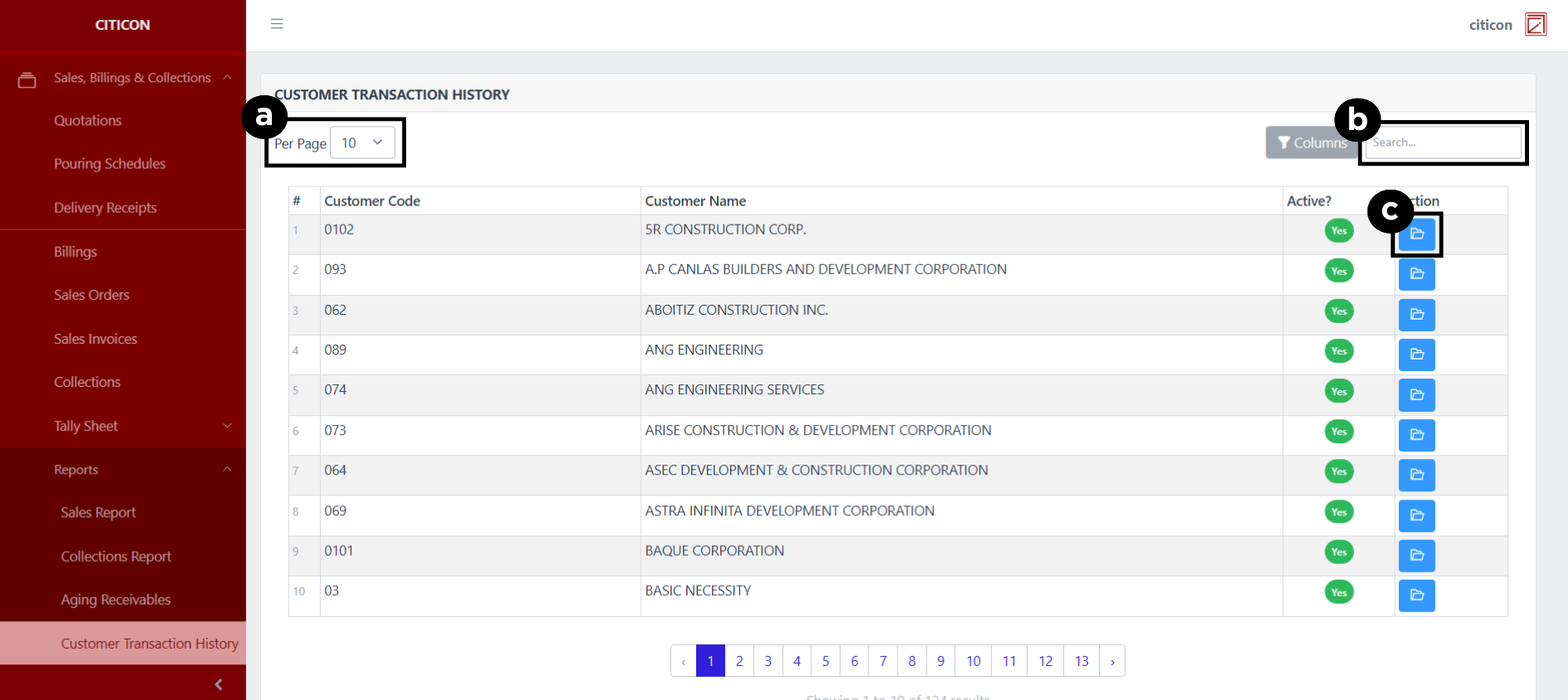Click Yes badge for BAQUE CORPORATION
The width and height of the screenshot is (1568, 700).
pyautogui.click(x=1339, y=552)
